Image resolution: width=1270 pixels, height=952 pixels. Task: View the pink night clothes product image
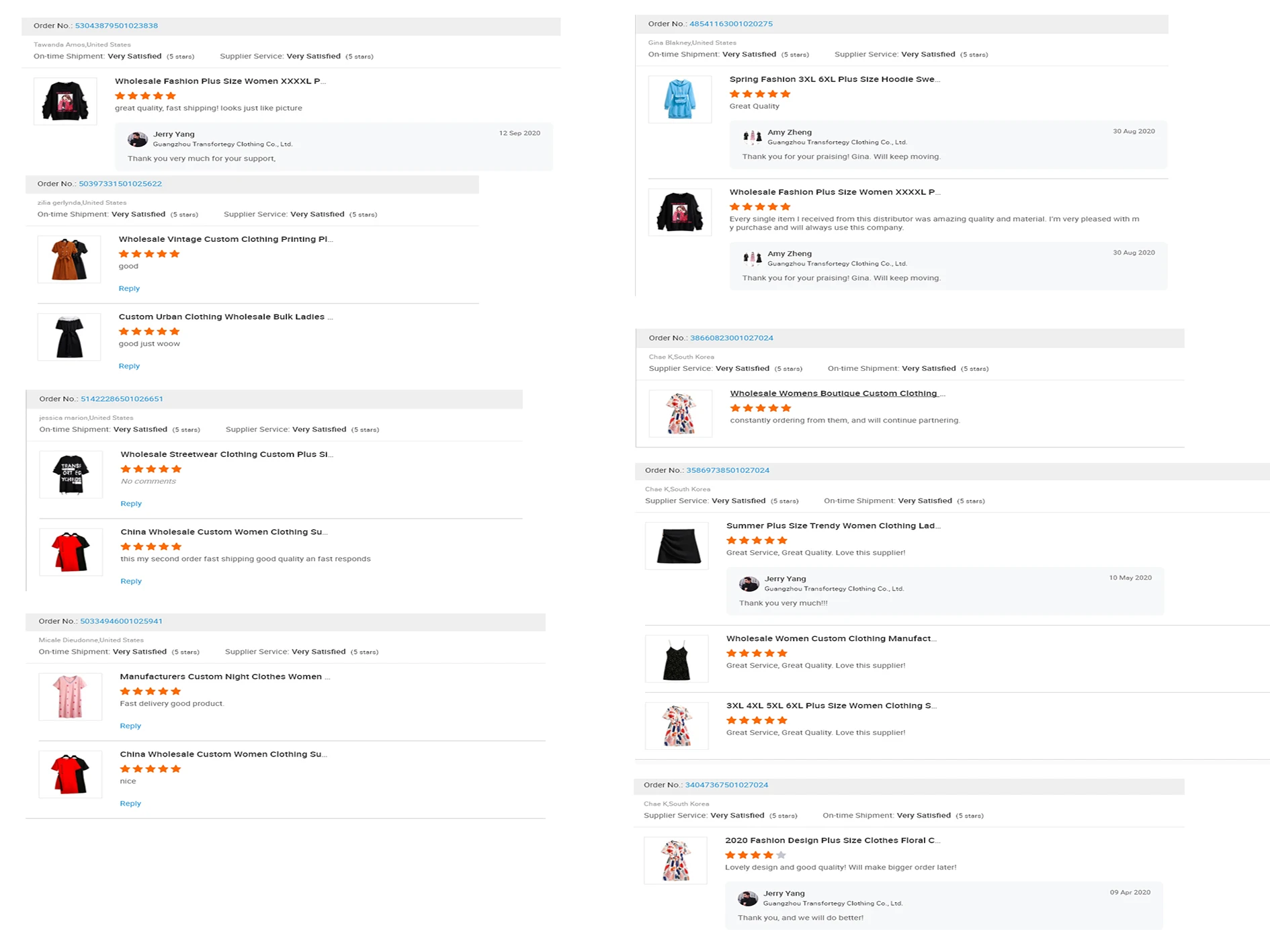coord(71,697)
